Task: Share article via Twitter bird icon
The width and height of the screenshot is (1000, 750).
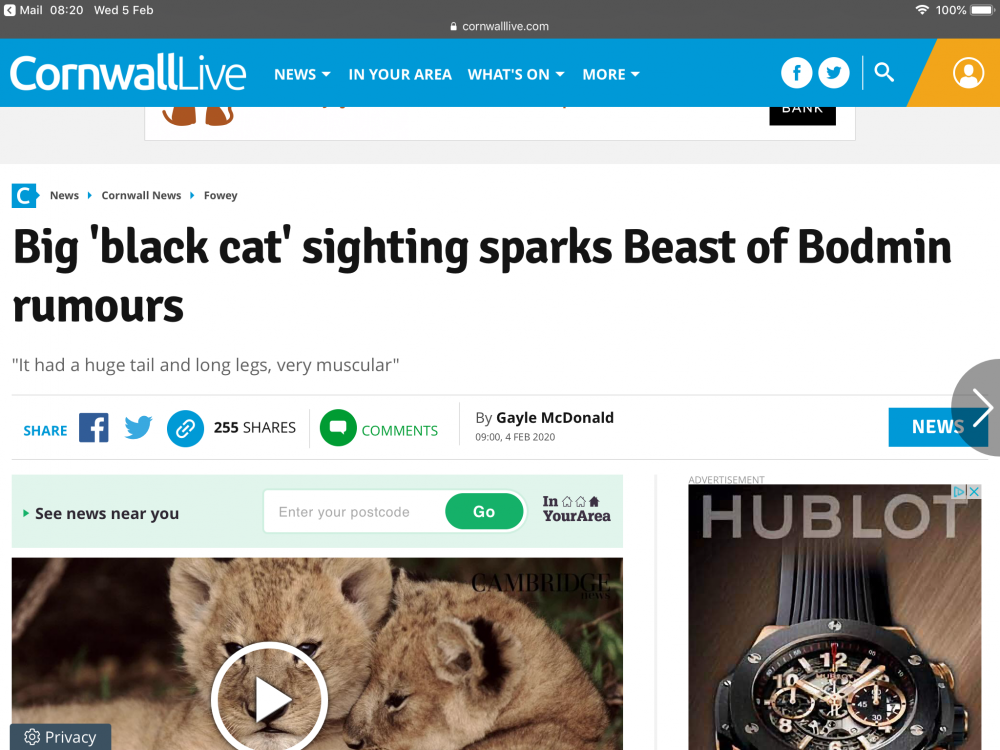Action: click(138, 428)
